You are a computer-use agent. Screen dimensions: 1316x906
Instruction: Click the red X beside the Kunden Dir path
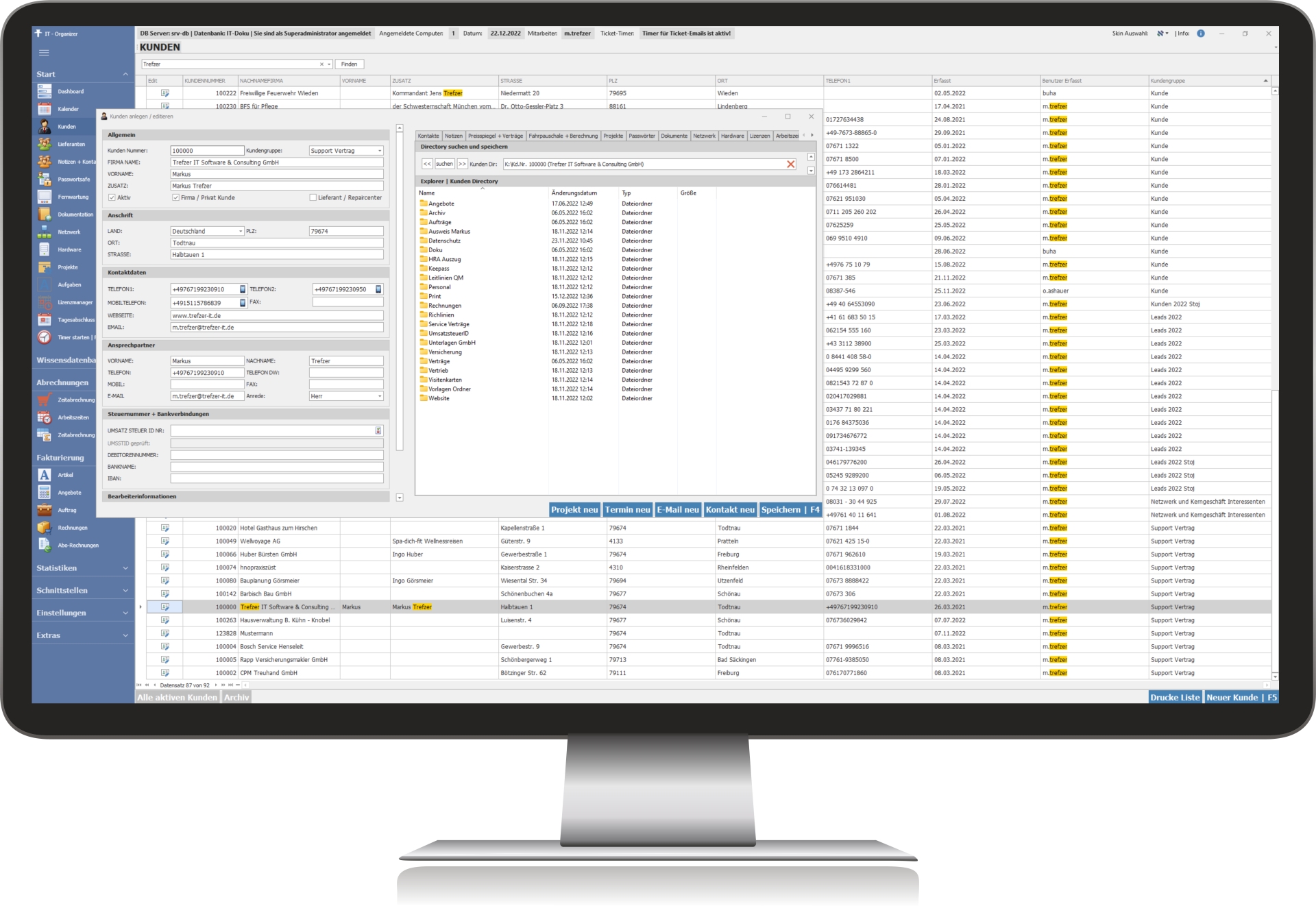tap(790, 164)
